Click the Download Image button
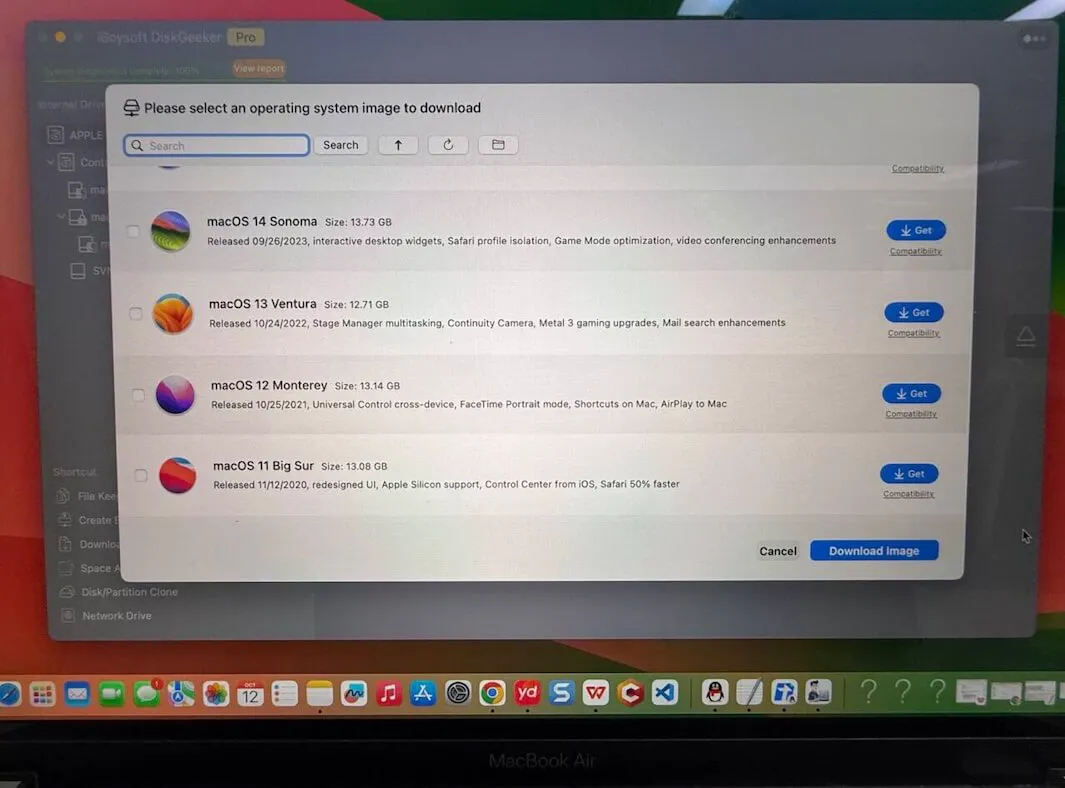Image resolution: width=1065 pixels, height=788 pixels. tap(874, 551)
